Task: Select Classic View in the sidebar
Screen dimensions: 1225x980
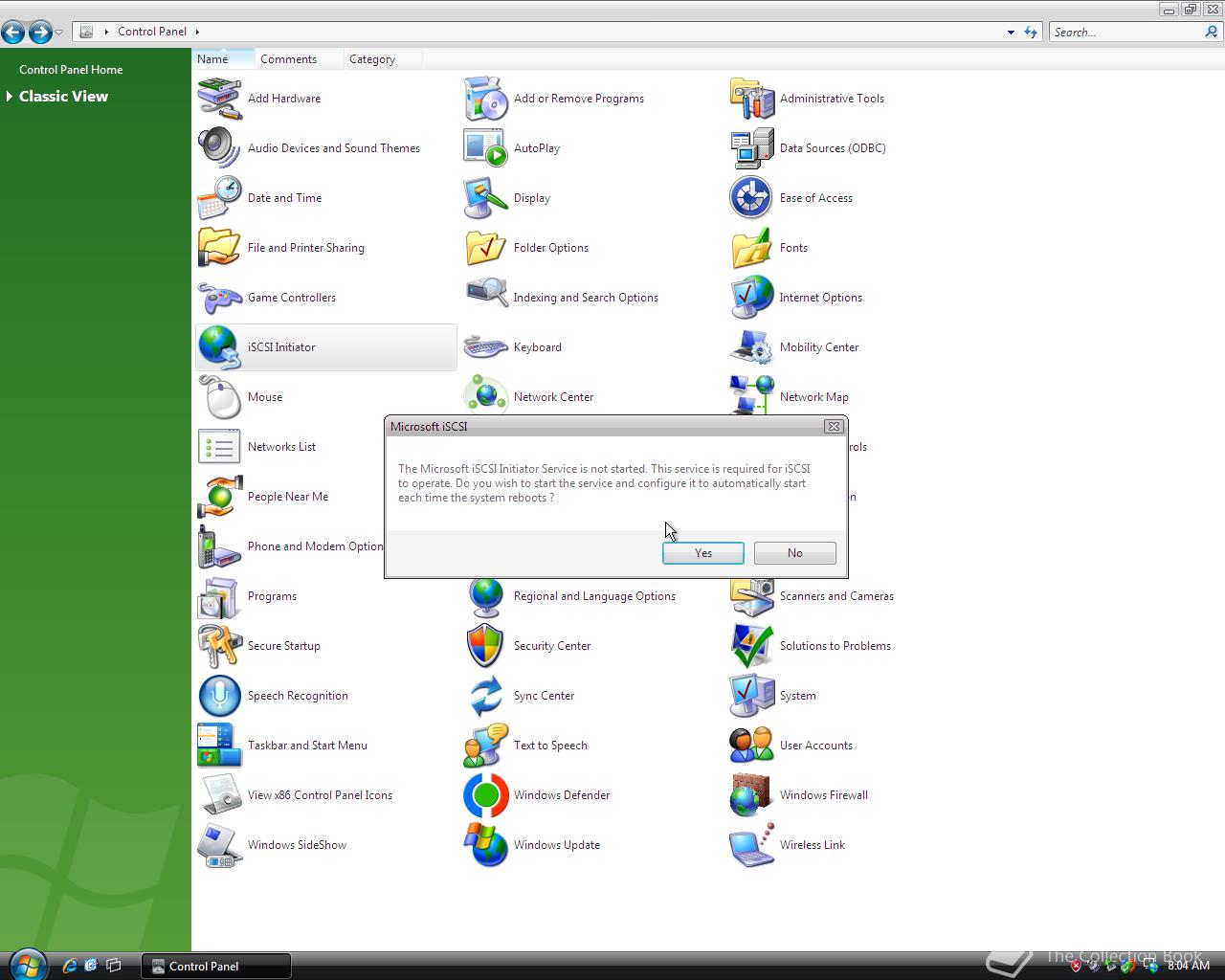Action: pyautogui.click(x=63, y=97)
